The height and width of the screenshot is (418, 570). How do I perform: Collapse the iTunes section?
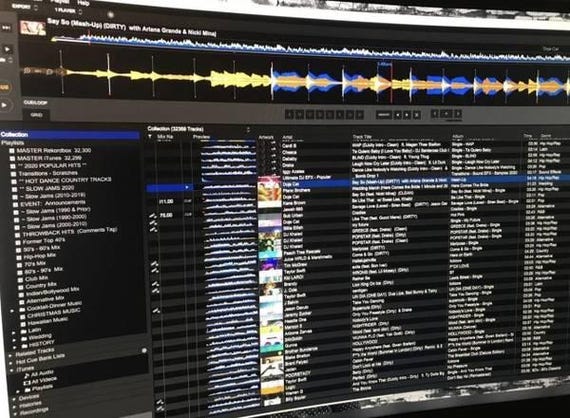coord(12,371)
